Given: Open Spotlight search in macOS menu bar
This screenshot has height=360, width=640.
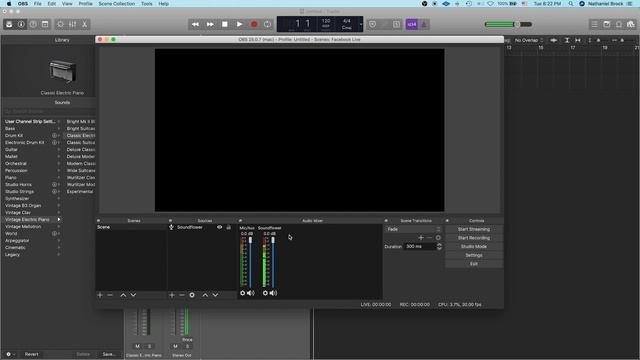Looking at the screenshot, I should click(x=571, y=4).
